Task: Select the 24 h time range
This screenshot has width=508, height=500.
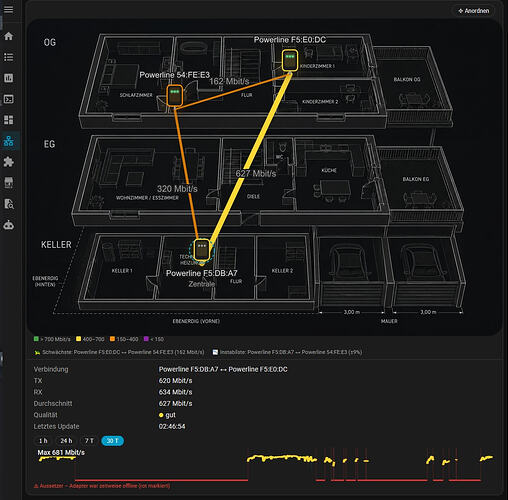Action: [66, 441]
